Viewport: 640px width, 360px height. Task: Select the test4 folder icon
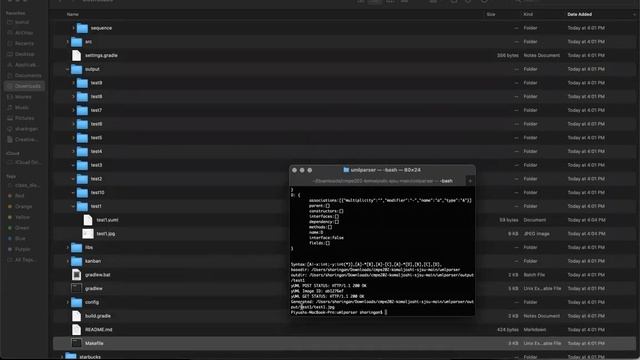click(x=82, y=151)
